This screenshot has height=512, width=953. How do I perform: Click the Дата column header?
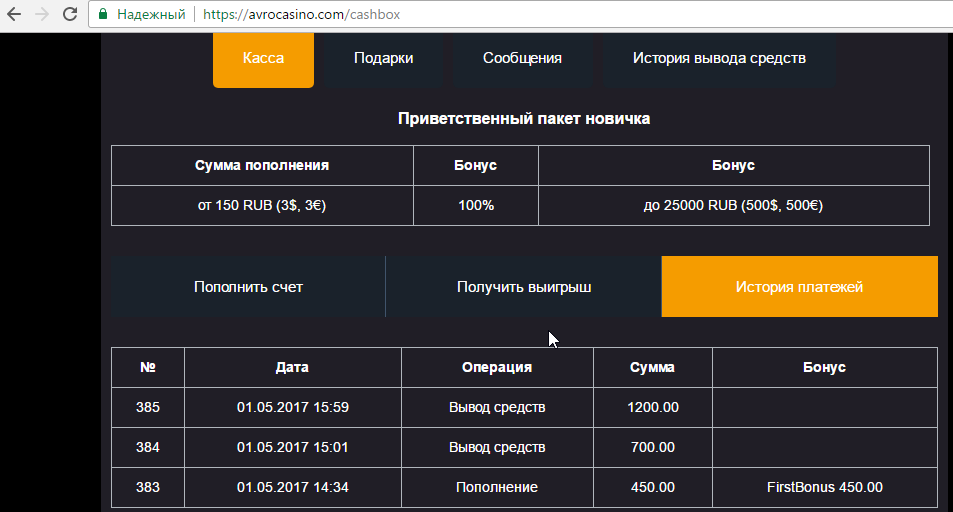click(292, 367)
